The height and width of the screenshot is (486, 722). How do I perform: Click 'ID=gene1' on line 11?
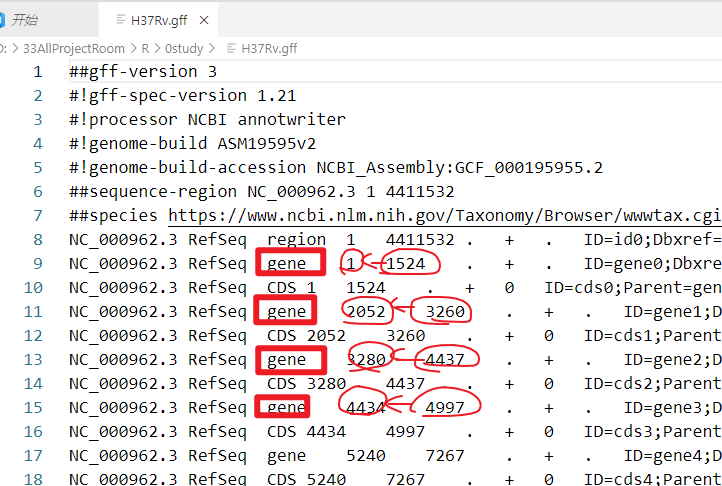point(663,312)
